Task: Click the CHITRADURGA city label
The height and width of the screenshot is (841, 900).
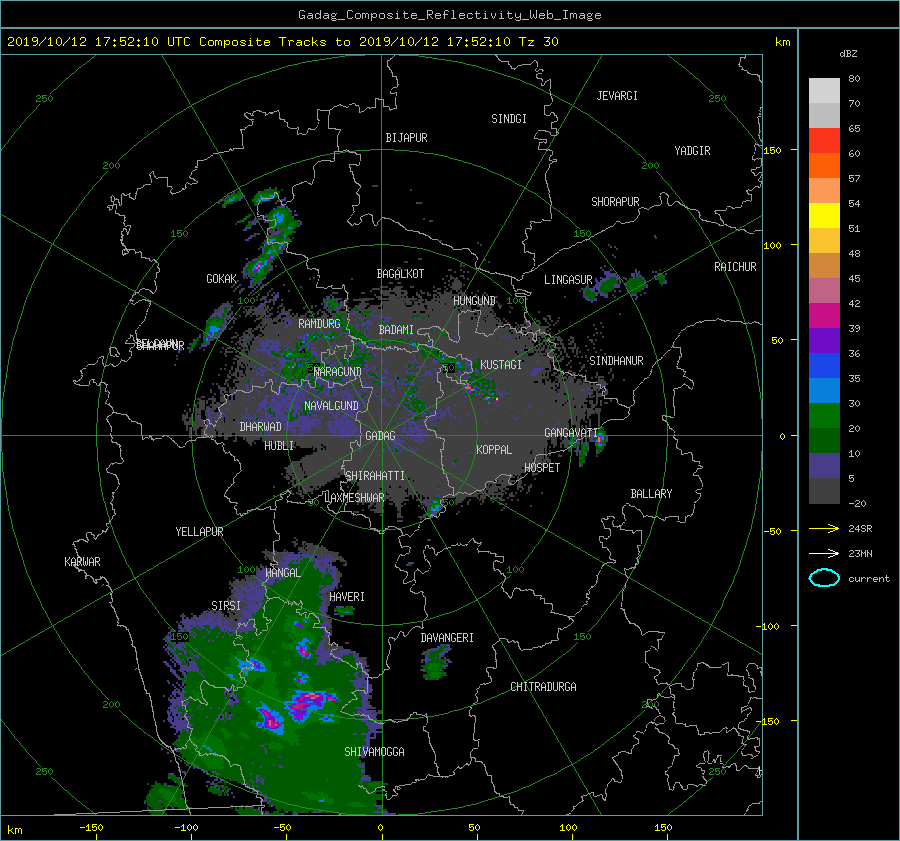Action: click(544, 687)
